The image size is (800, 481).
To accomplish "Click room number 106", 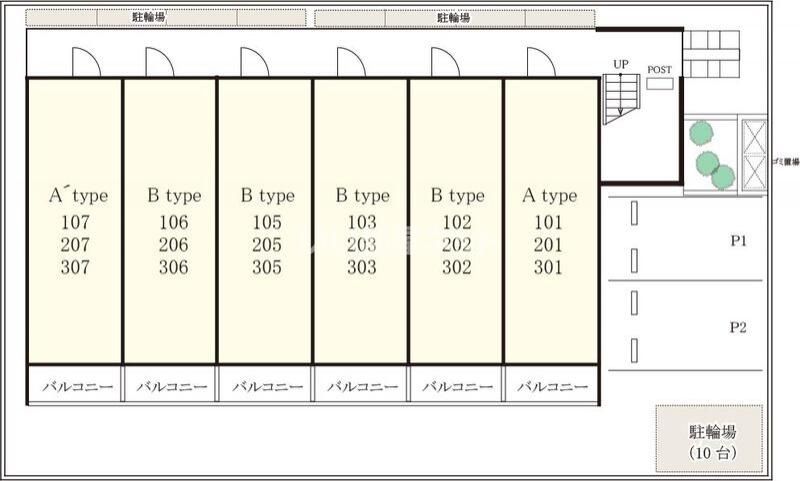I will coord(173,222).
